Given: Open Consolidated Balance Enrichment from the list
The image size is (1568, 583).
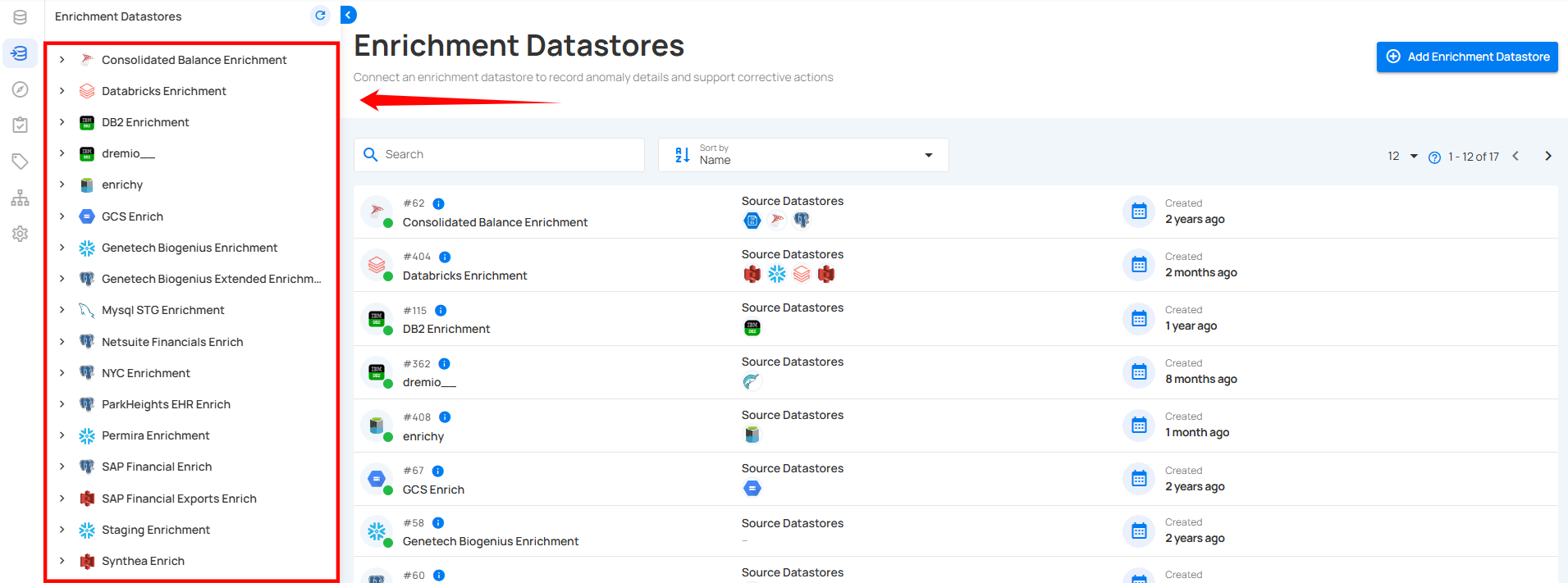Looking at the screenshot, I should click(x=495, y=222).
